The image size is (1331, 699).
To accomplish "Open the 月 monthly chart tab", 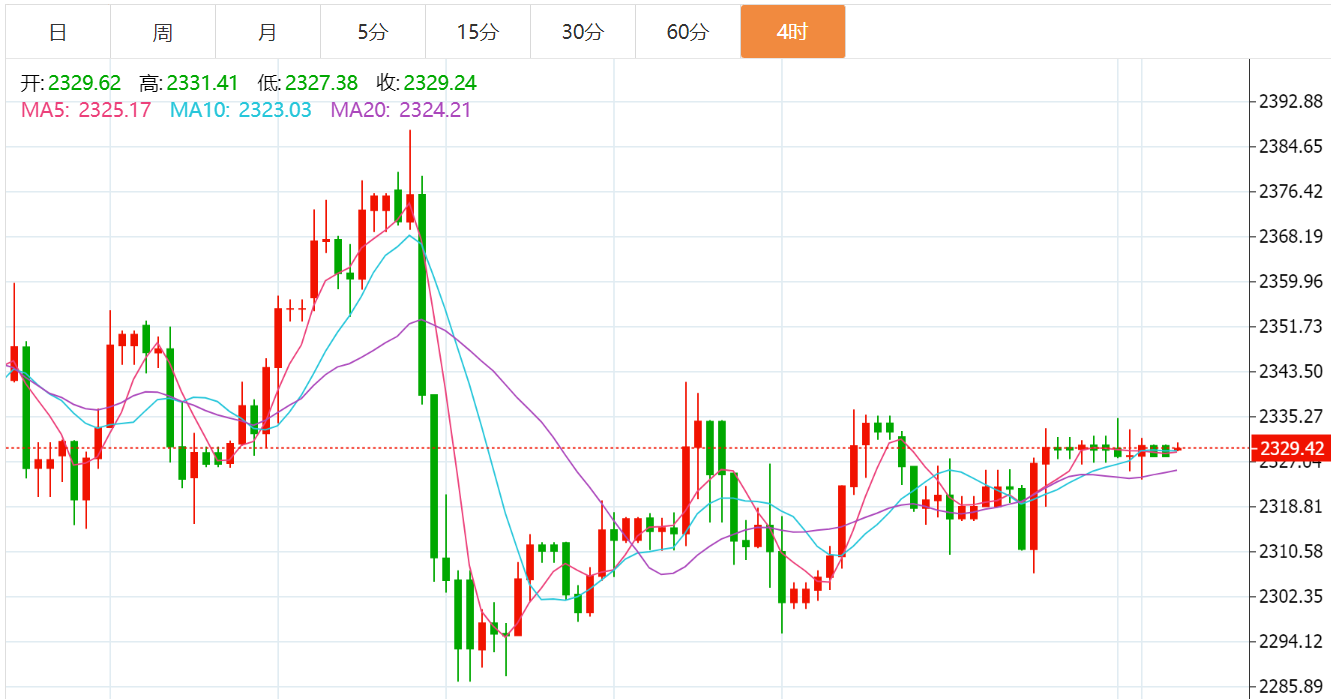I will coord(268,32).
